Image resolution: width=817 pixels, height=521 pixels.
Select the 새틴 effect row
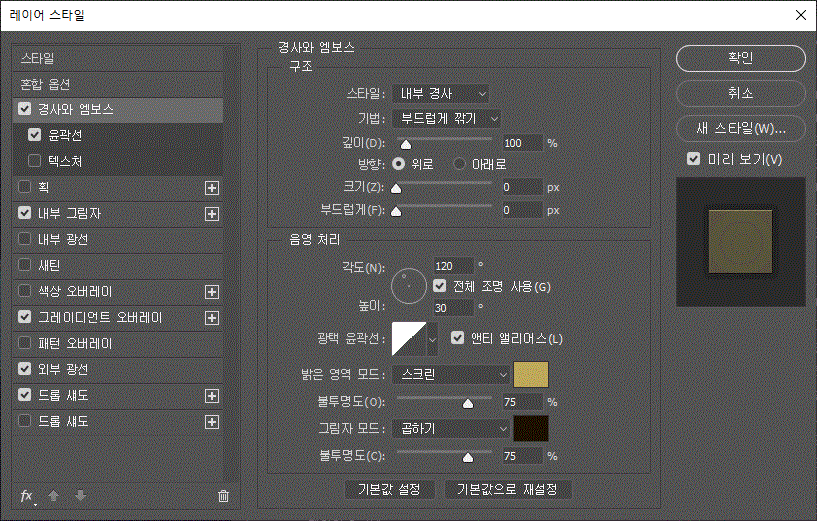click(118, 265)
